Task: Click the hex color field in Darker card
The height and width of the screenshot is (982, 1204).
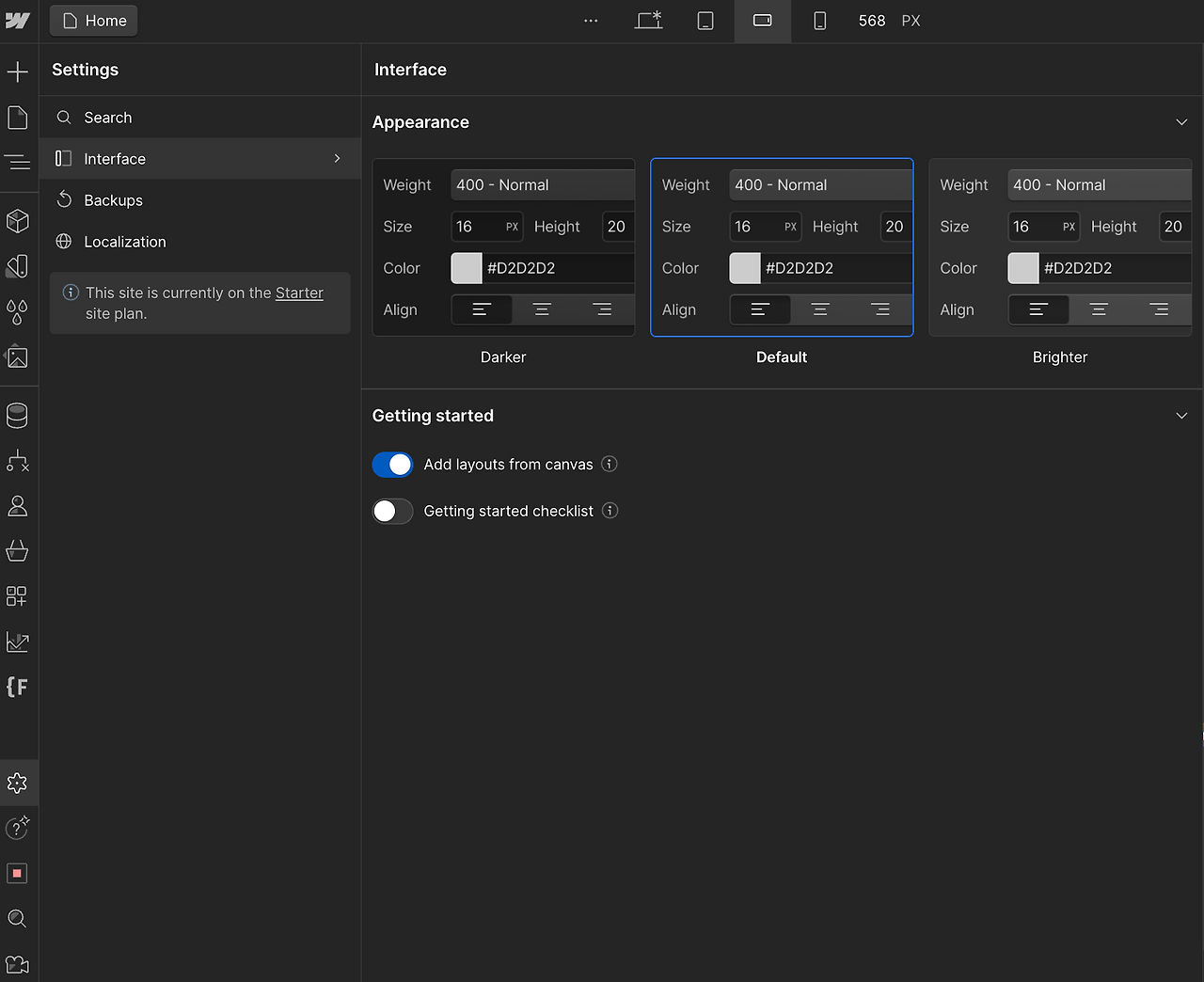Action: [559, 268]
